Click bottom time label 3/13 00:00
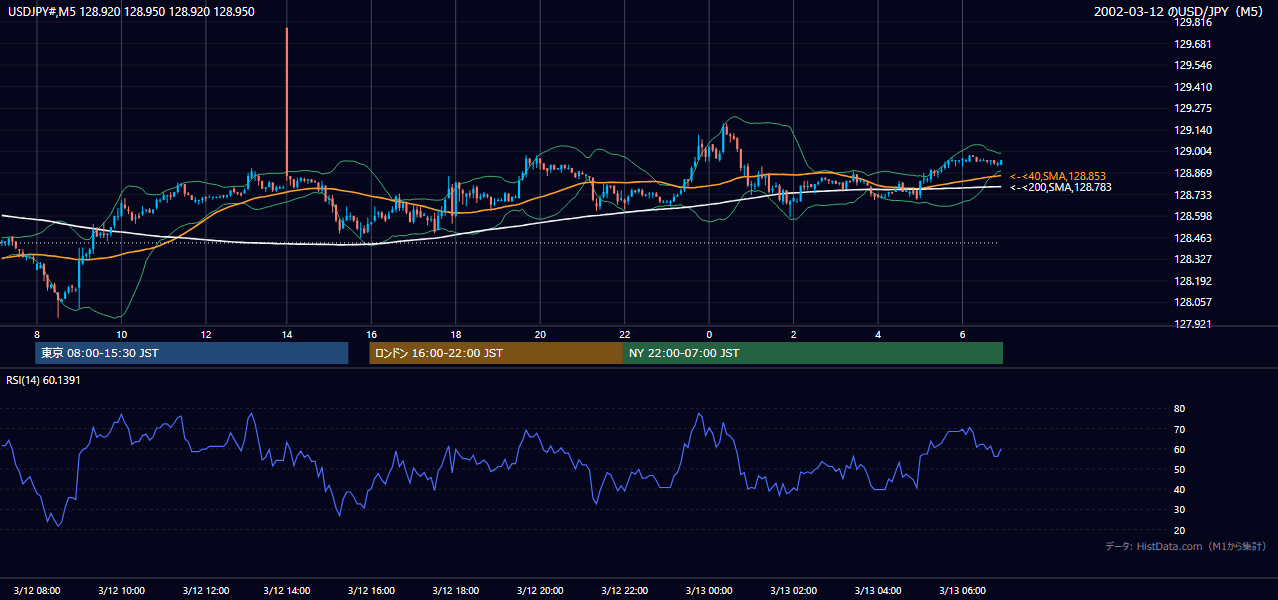This screenshot has width=1278, height=600. [710, 590]
